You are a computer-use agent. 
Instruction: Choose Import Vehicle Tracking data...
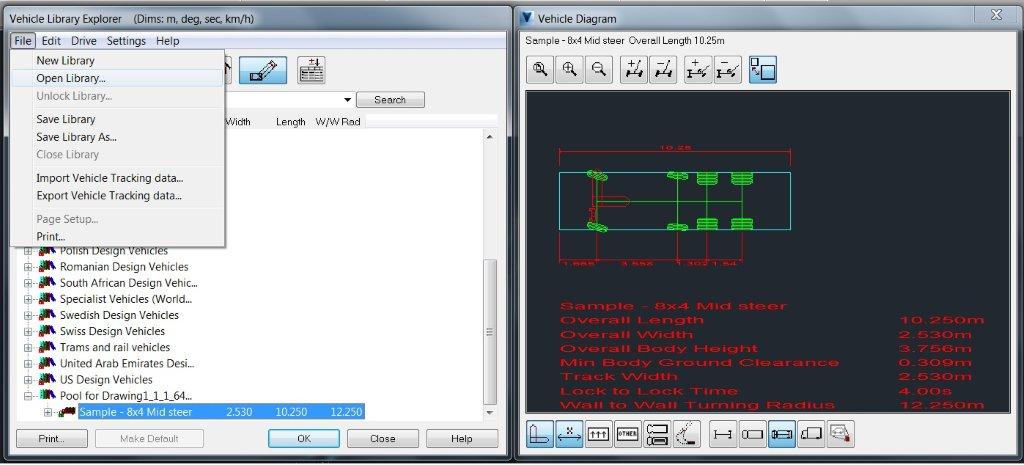pyautogui.click(x=118, y=178)
